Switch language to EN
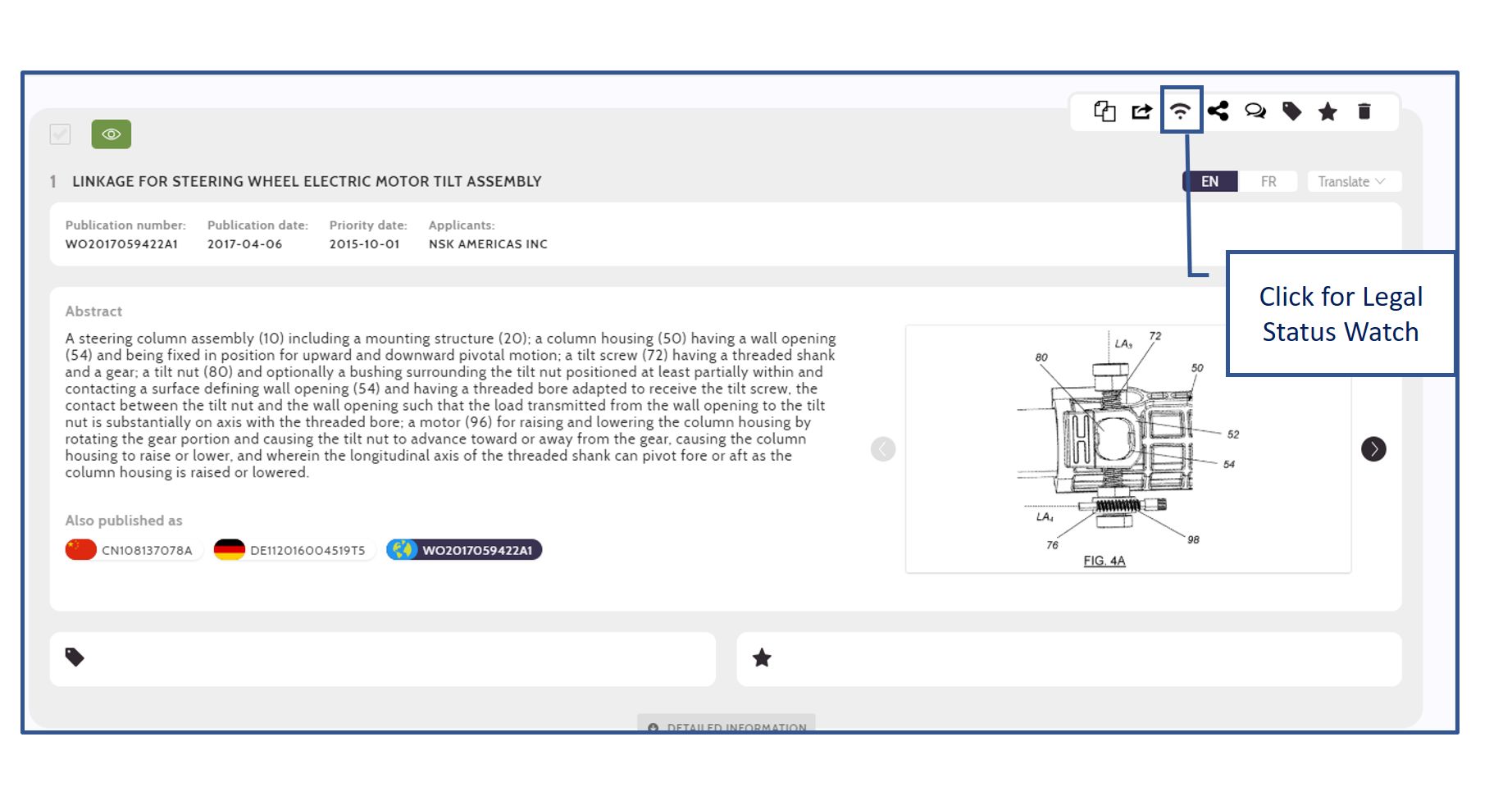The height and width of the screenshot is (796, 1512). pyautogui.click(x=1209, y=181)
